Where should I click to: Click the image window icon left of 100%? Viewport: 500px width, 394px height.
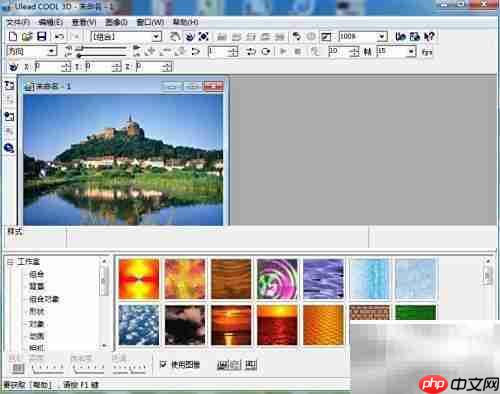tap(326, 37)
